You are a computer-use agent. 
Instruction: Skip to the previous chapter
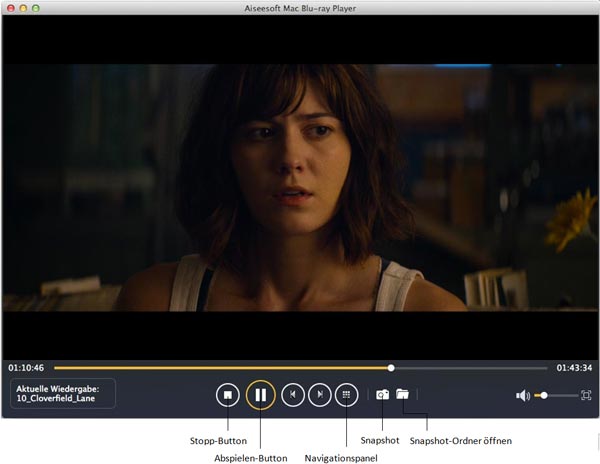point(293,395)
